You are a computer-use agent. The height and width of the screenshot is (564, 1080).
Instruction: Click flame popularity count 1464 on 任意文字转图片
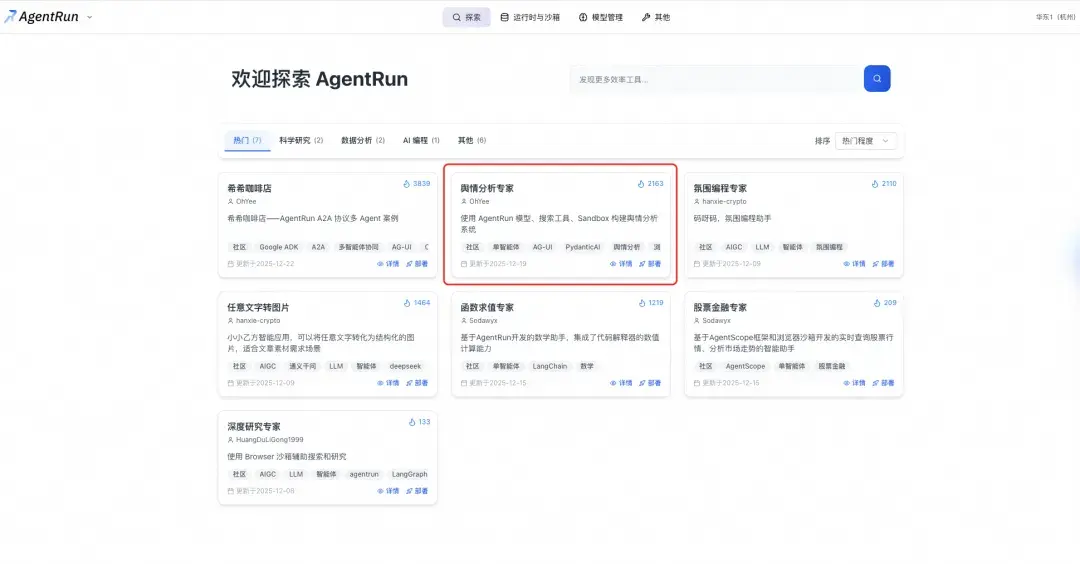coord(417,303)
